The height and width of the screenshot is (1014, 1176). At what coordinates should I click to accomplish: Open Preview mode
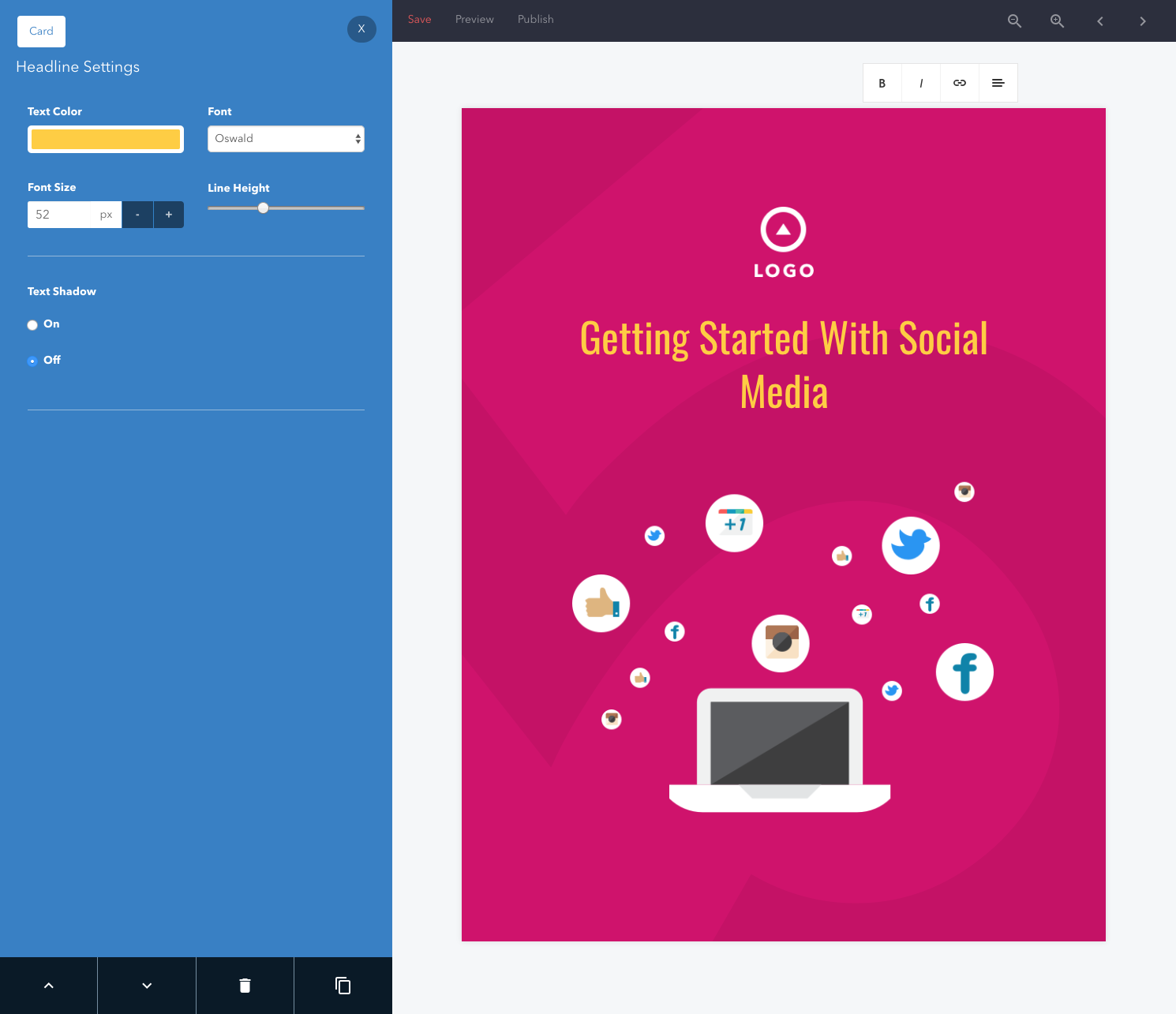click(x=474, y=19)
